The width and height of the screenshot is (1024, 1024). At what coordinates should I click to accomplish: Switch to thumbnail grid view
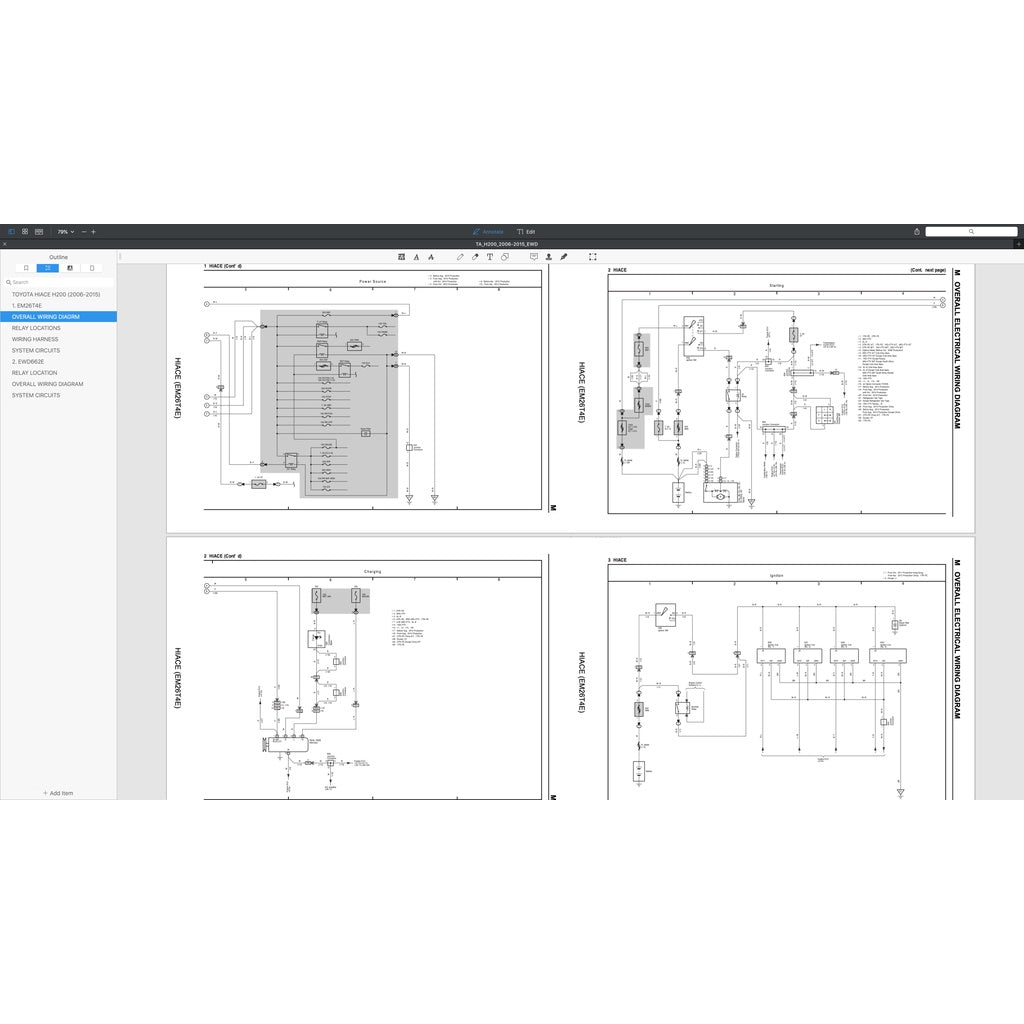click(x=25, y=231)
